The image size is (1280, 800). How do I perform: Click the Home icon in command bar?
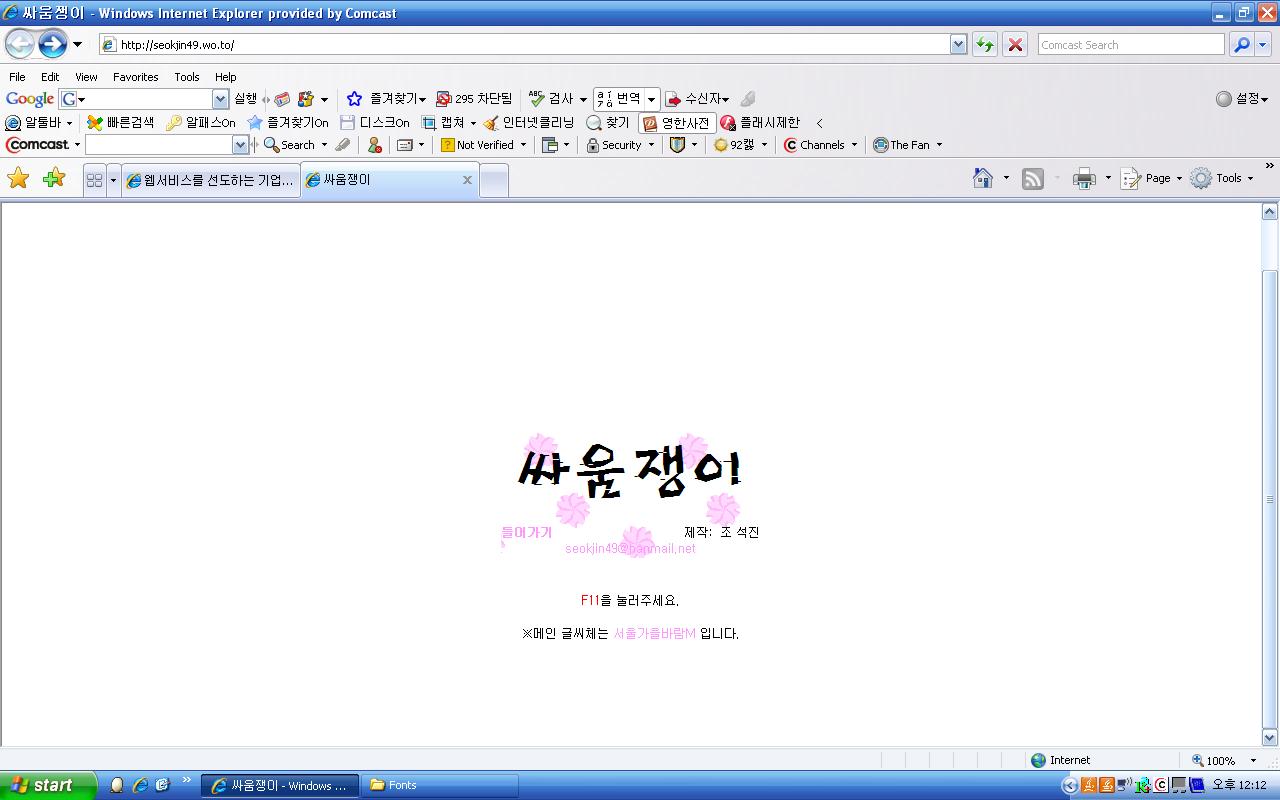983,178
